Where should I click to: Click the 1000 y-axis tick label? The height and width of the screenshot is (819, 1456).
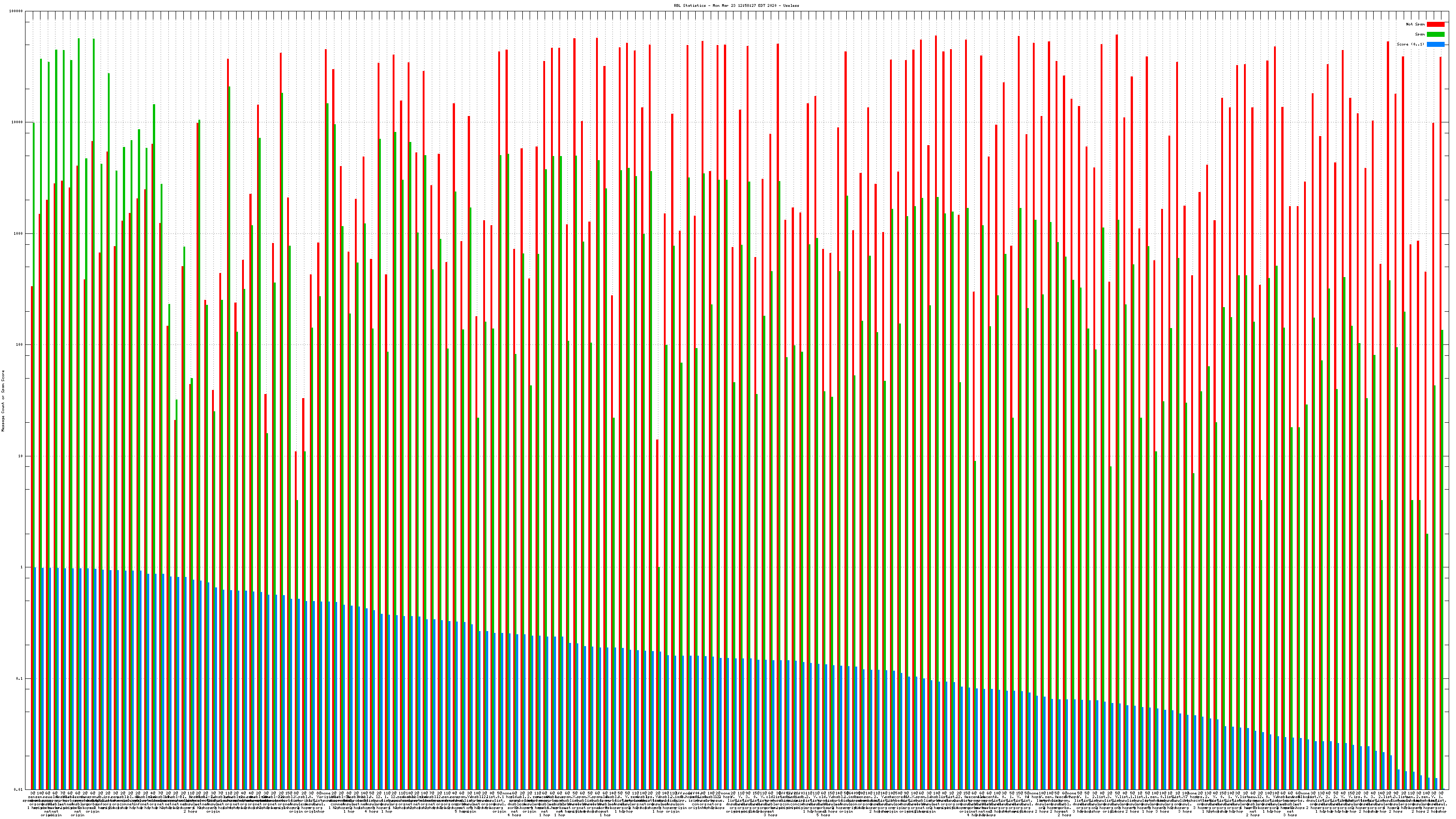pyautogui.click(x=19, y=234)
